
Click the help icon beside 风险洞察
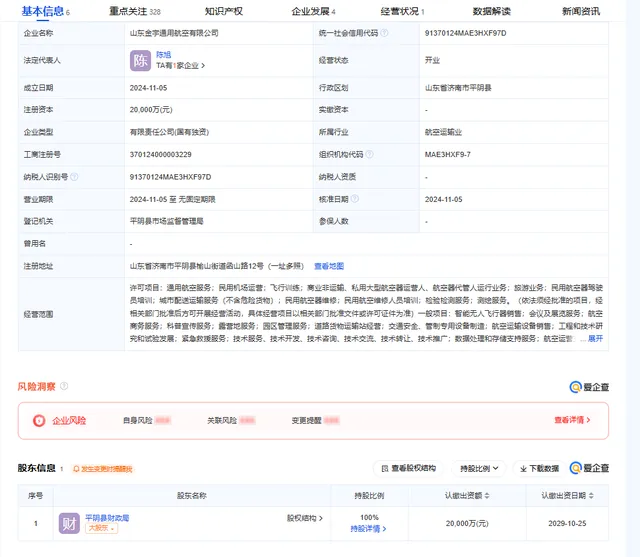(66, 386)
